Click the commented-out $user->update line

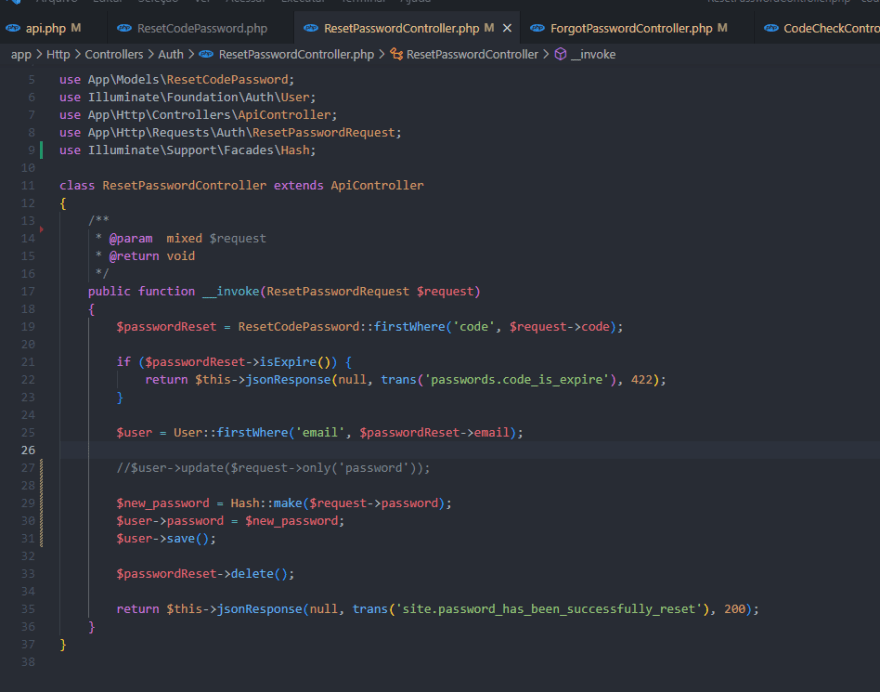(273, 468)
